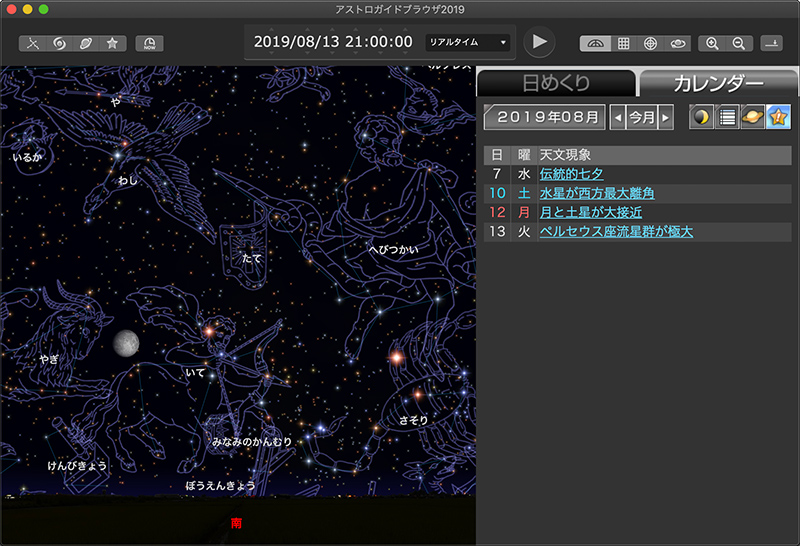Open 伝統的七夕 event link
Image resolution: width=800 pixels, height=546 pixels.
(571, 174)
